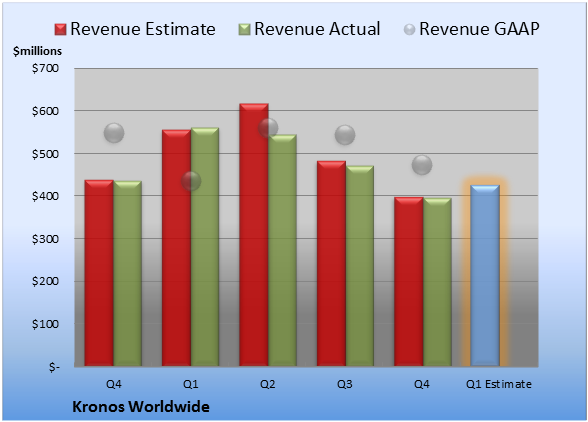Select the 'Revenue Actual' legend label

(x=317, y=29)
